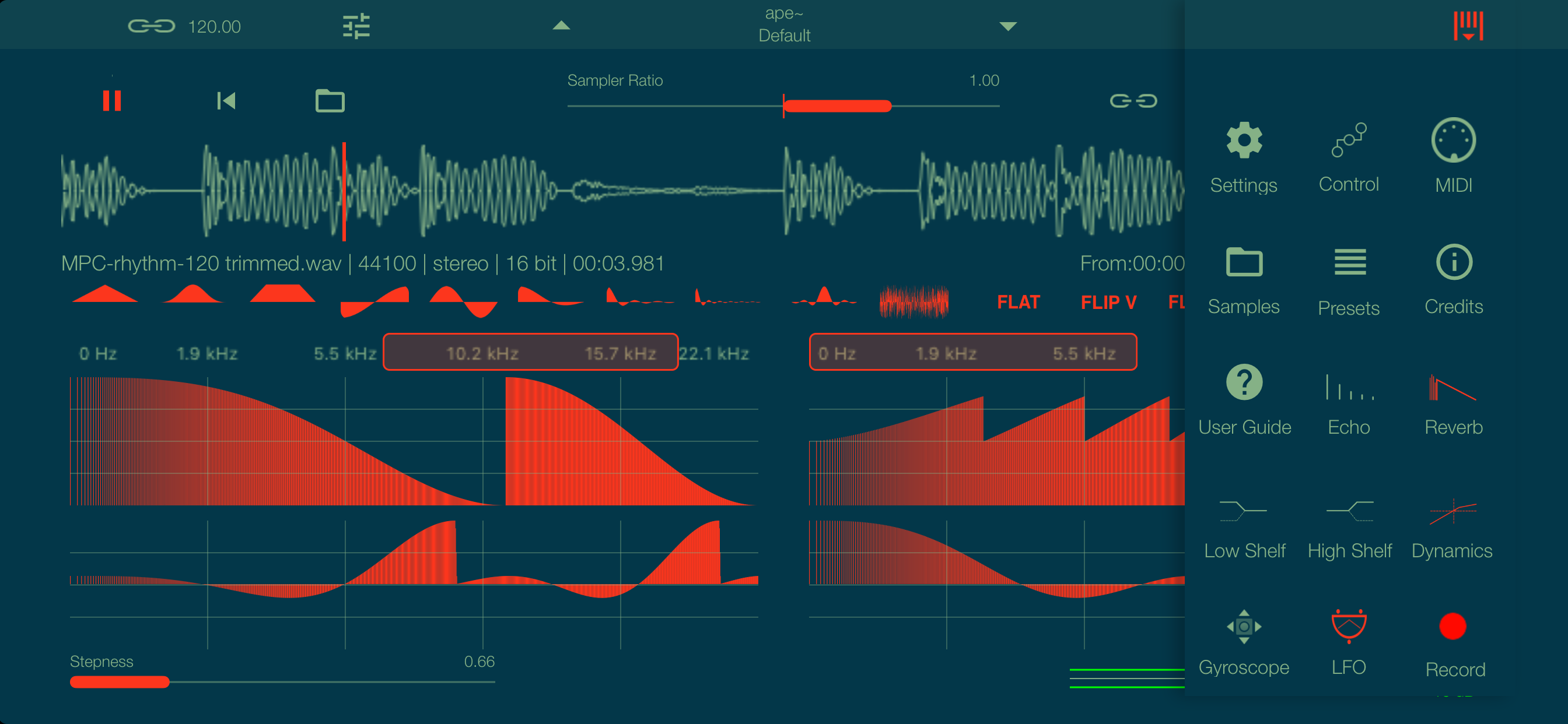
Task: Open the Low Shelf filter
Action: click(x=1244, y=511)
